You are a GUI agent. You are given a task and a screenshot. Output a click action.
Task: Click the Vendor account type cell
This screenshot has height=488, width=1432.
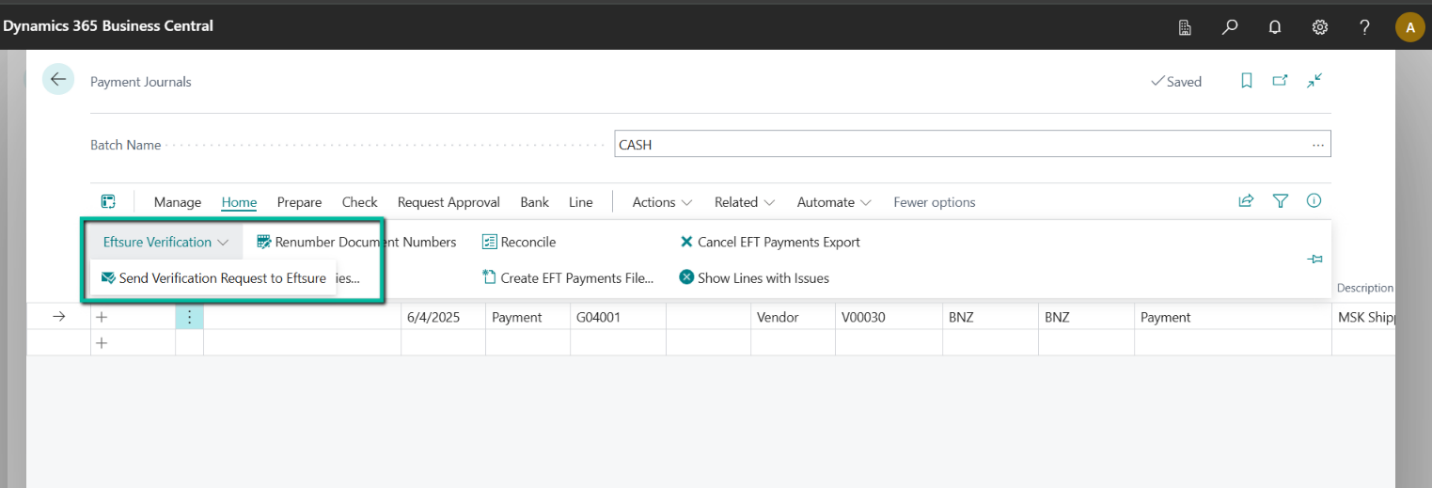click(x=792, y=317)
